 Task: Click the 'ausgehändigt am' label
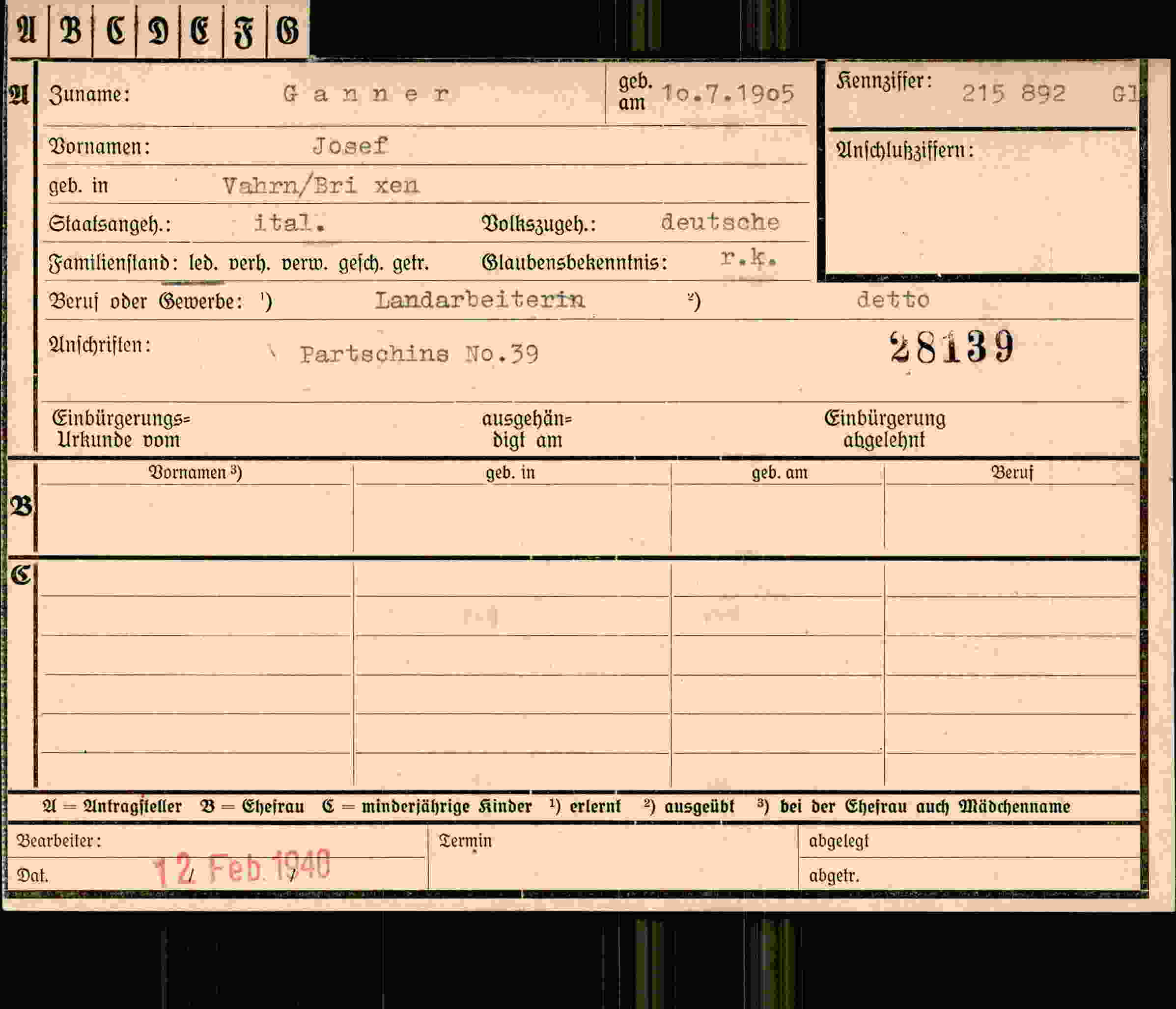pos(527,429)
